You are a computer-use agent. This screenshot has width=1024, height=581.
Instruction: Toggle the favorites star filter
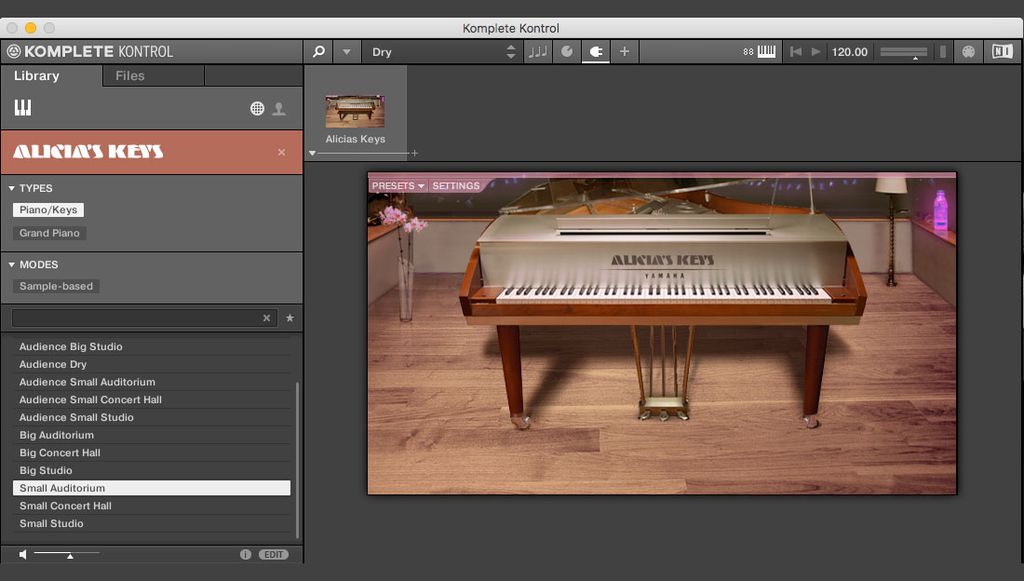[290, 318]
